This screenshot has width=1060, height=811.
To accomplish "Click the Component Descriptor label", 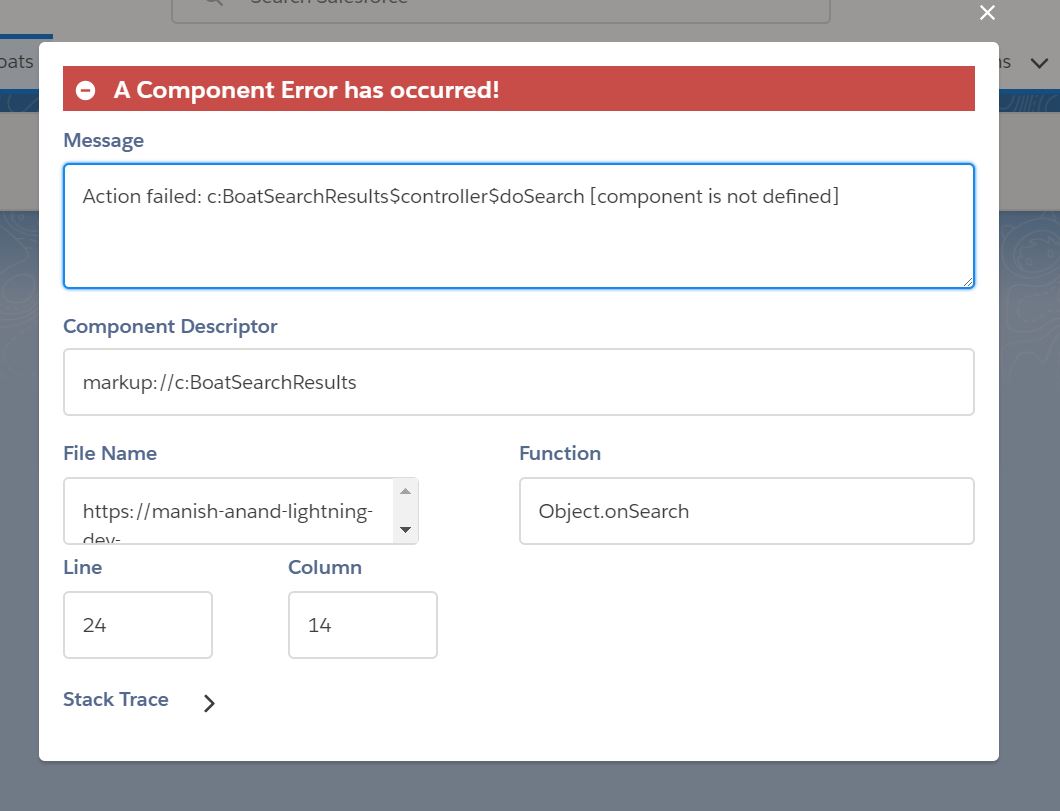I will pyautogui.click(x=170, y=327).
